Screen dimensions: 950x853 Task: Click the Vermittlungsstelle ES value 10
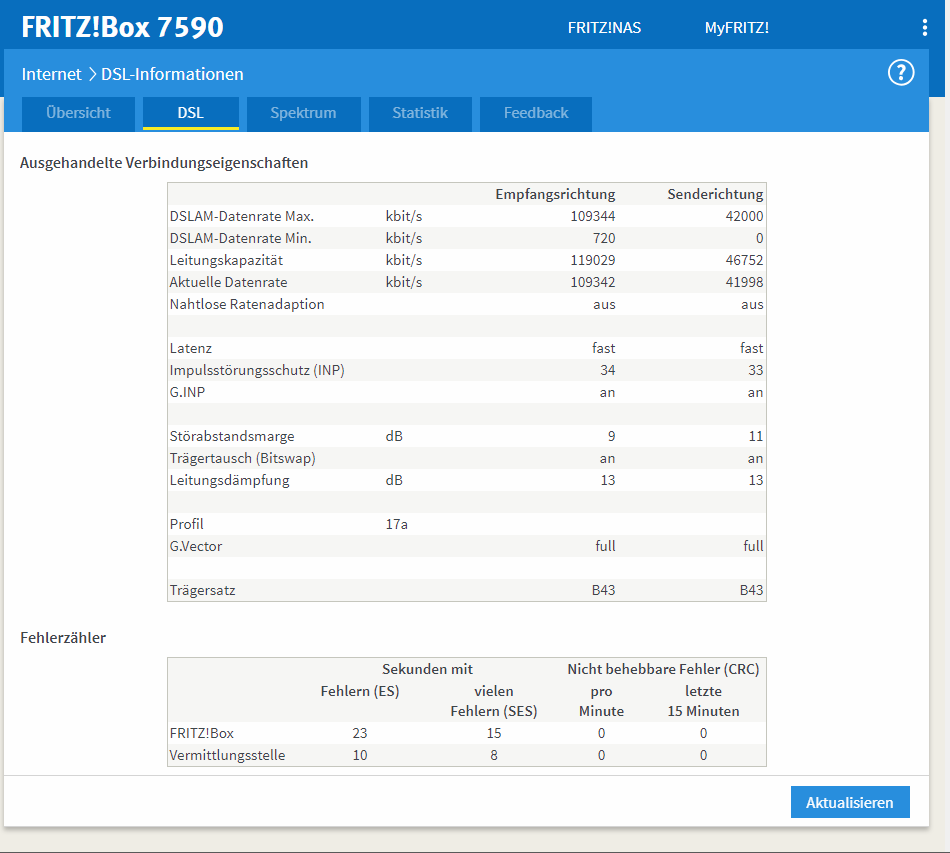360,755
